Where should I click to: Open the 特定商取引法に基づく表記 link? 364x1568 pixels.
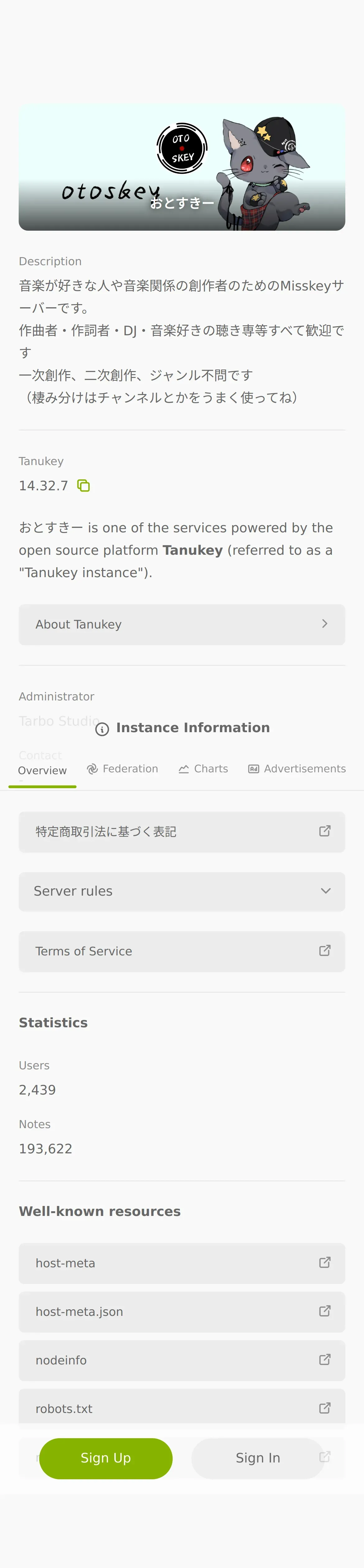click(x=182, y=831)
